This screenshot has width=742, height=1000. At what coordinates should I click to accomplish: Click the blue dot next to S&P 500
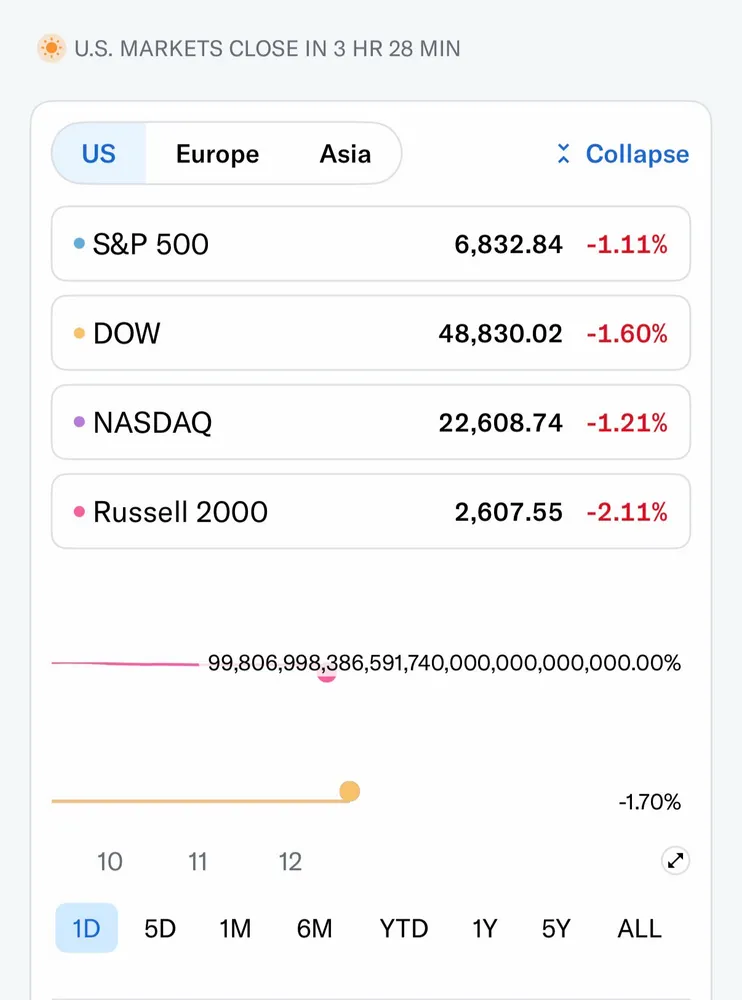point(79,243)
